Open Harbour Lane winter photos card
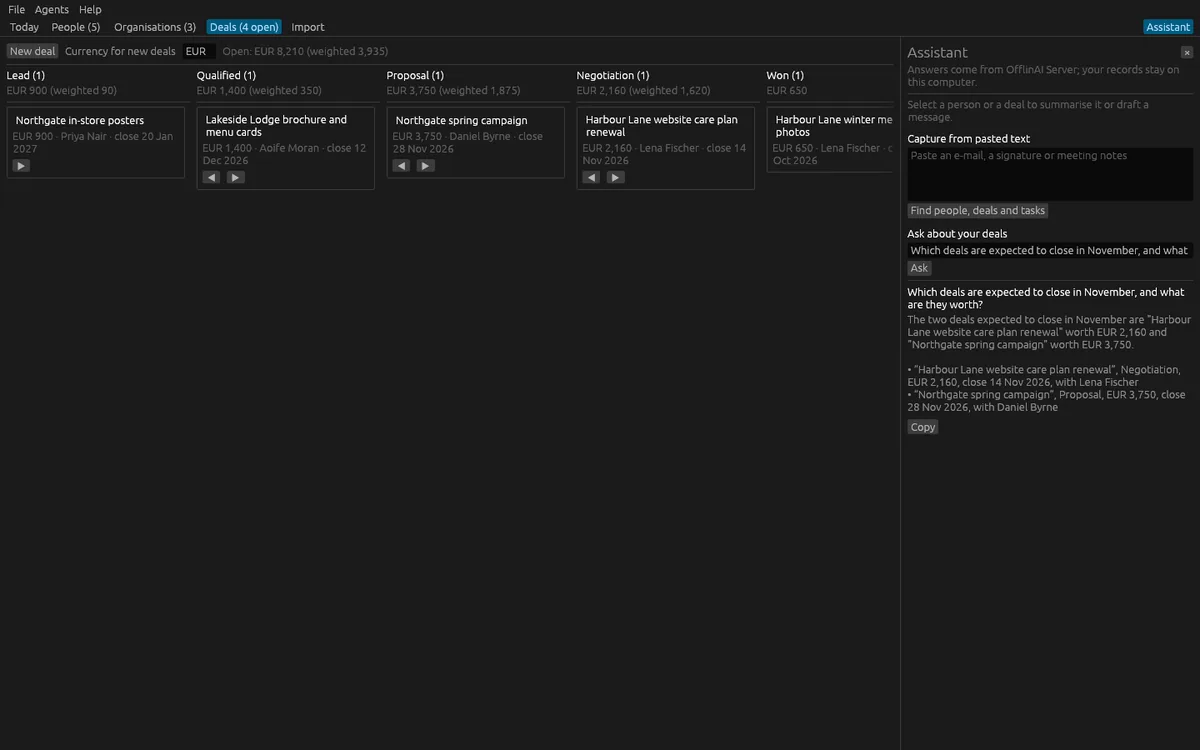 pyautogui.click(x=830, y=140)
